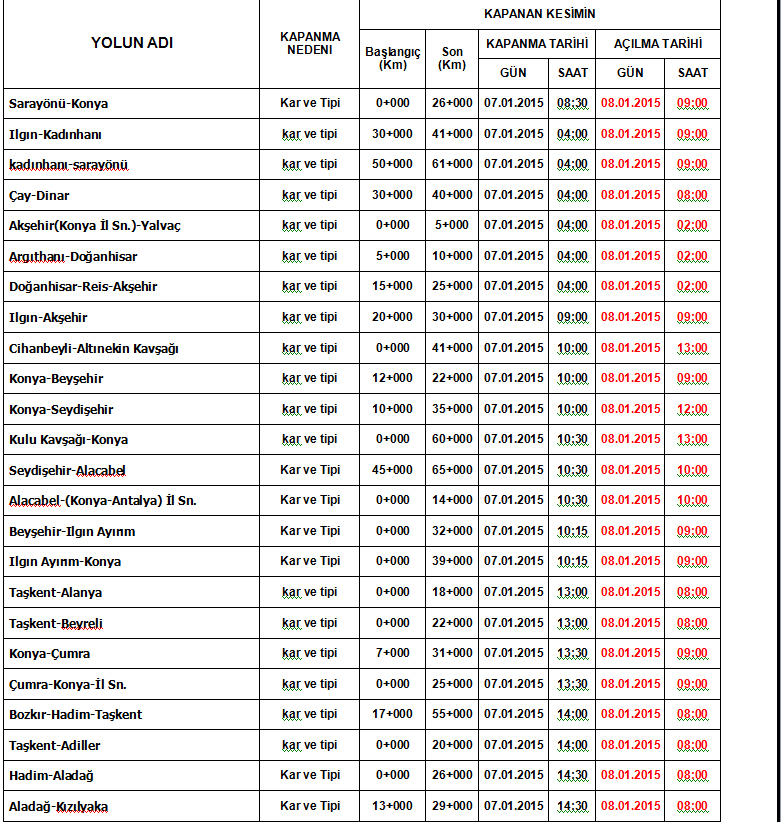Select the Çay-Dinar road name cell
Viewport: 781px width, 822px height.
click(39, 195)
